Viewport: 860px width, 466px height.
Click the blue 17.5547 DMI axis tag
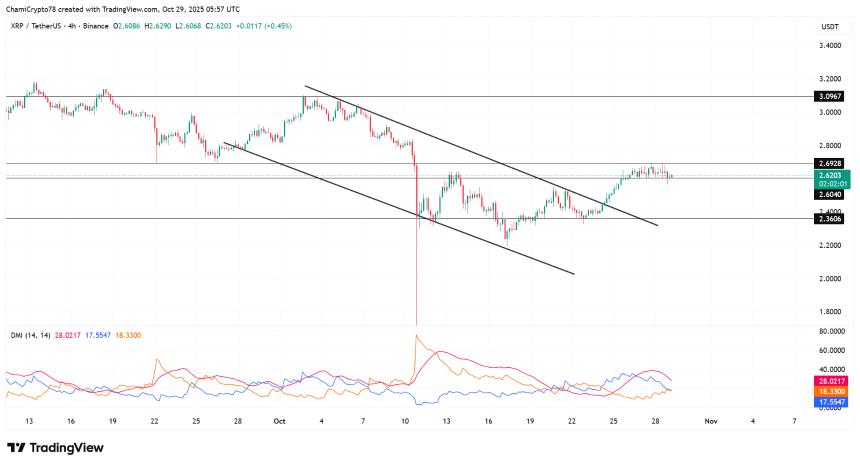(831, 402)
